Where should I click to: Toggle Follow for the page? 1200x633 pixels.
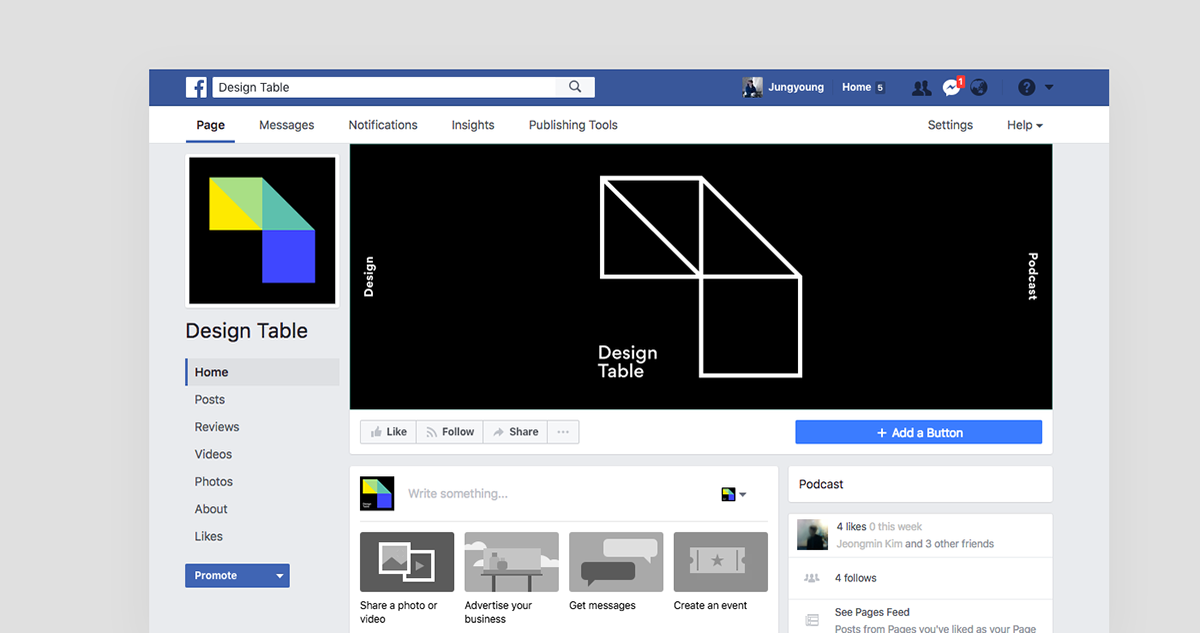[x=449, y=432]
